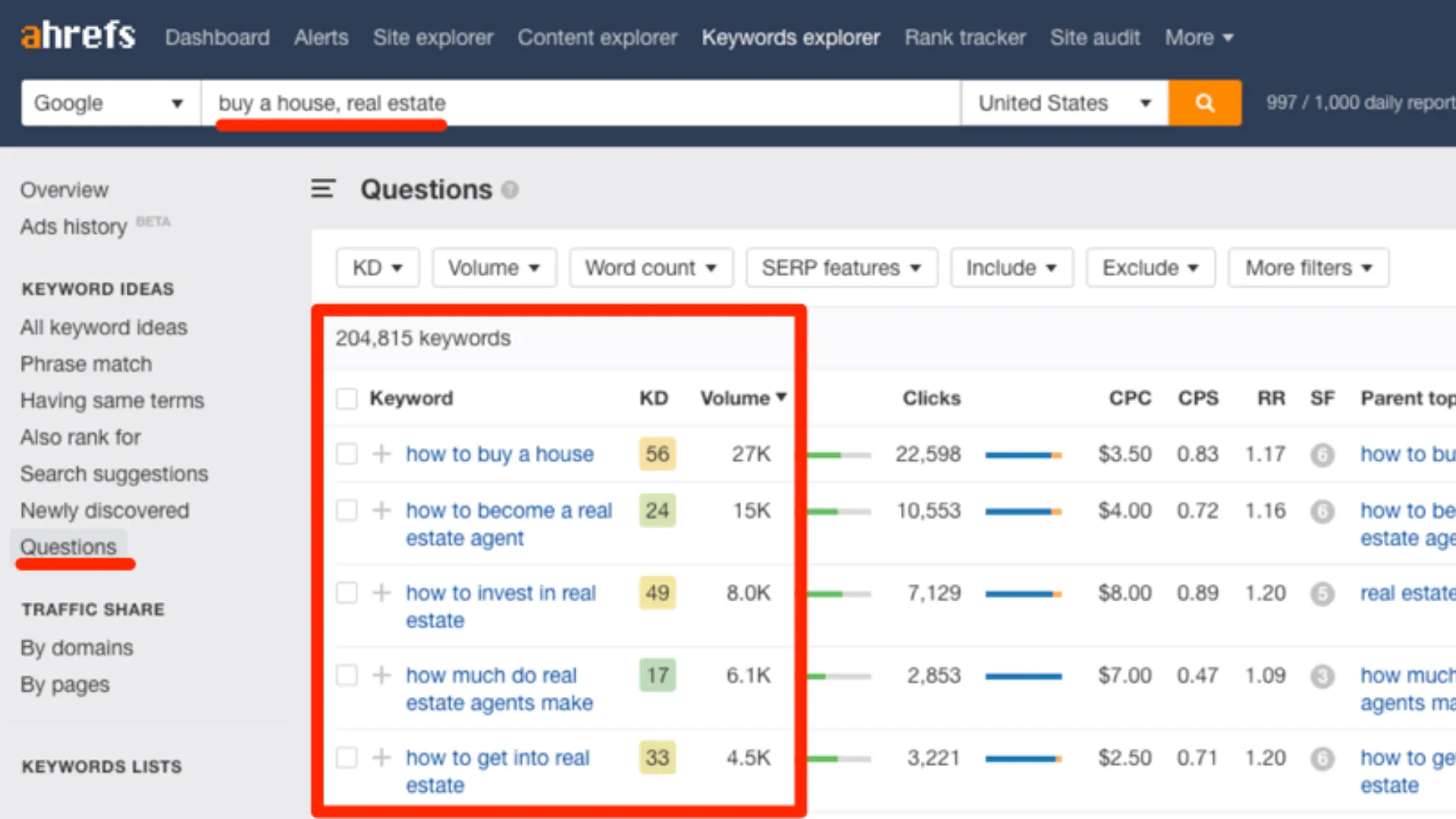Open the More filters dropdown
1456x819 pixels.
tap(1309, 268)
